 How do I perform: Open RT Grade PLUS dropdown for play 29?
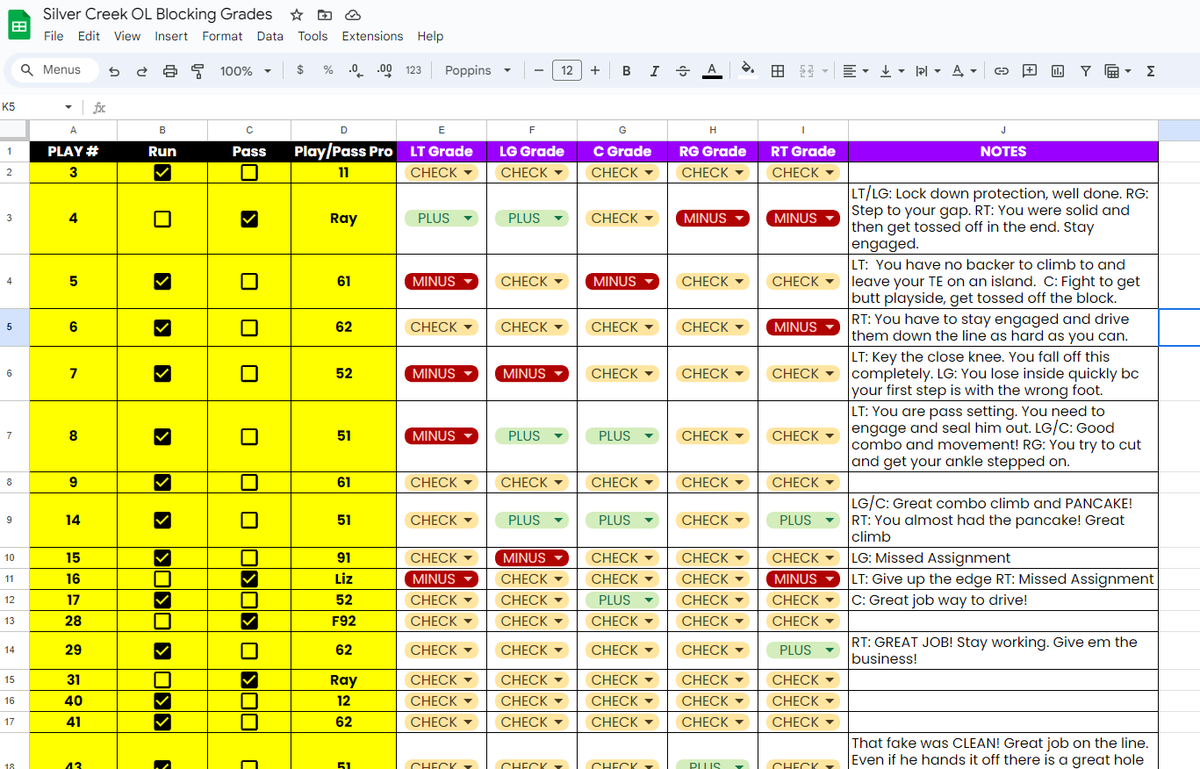[x=803, y=650]
